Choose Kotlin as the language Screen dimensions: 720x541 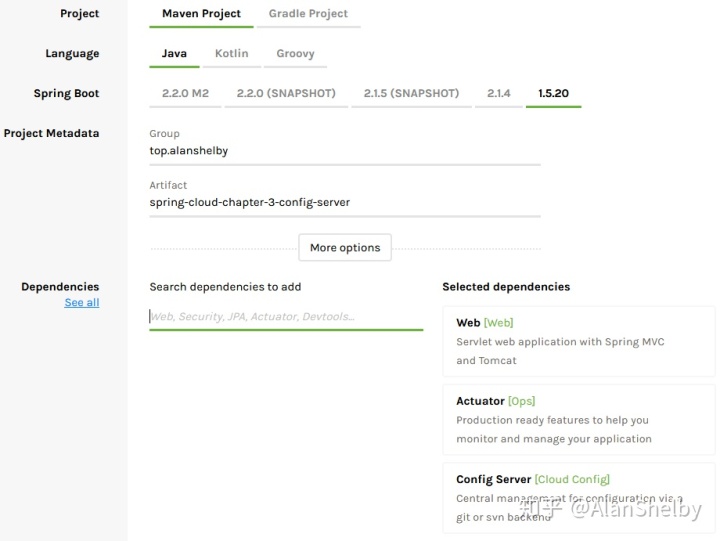click(x=231, y=54)
